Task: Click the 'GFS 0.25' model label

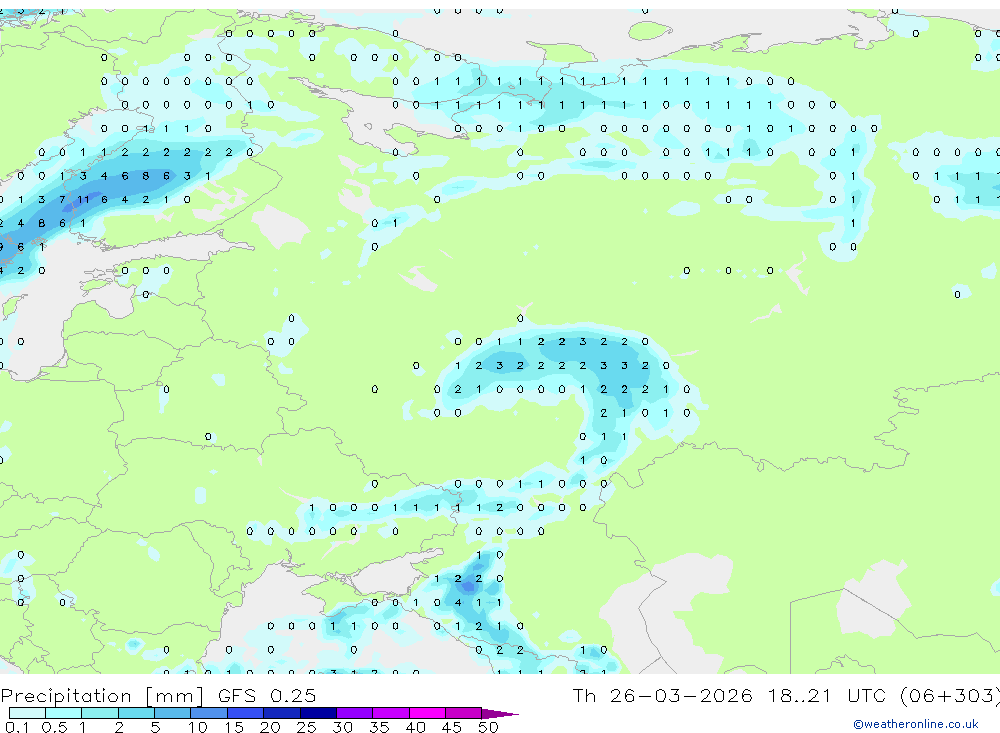Action: (267, 695)
